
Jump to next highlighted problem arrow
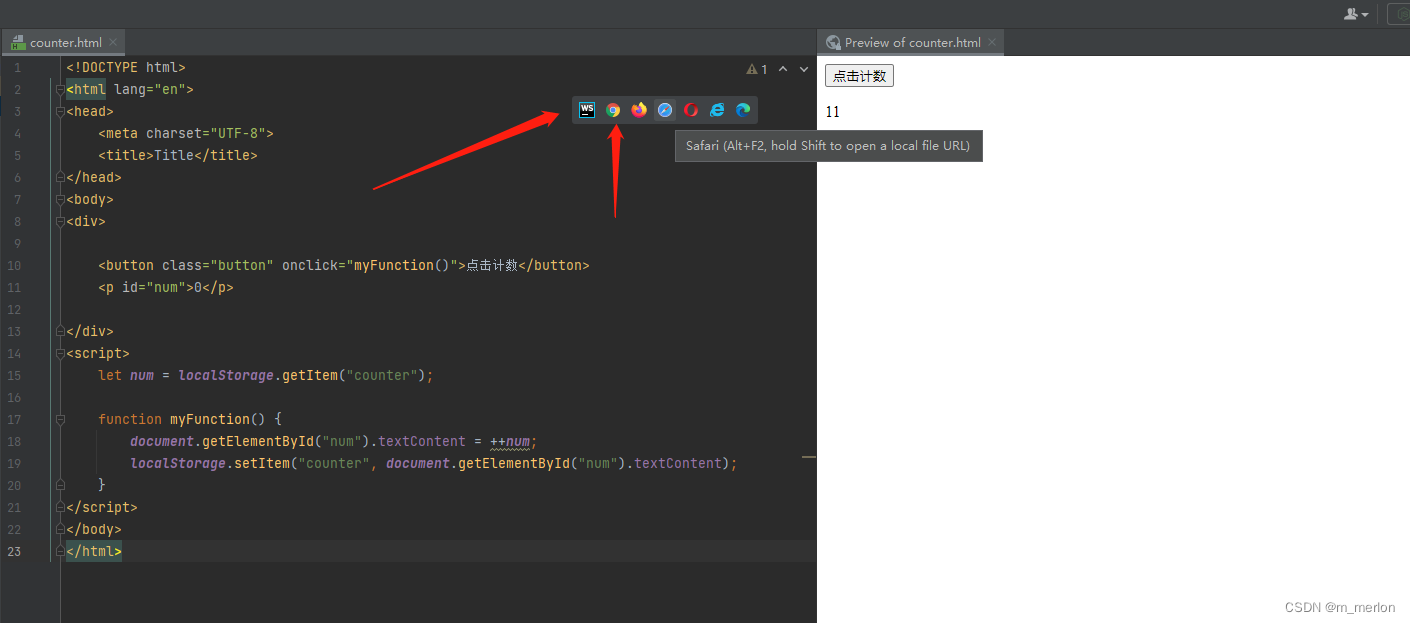[x=804, y=69]
